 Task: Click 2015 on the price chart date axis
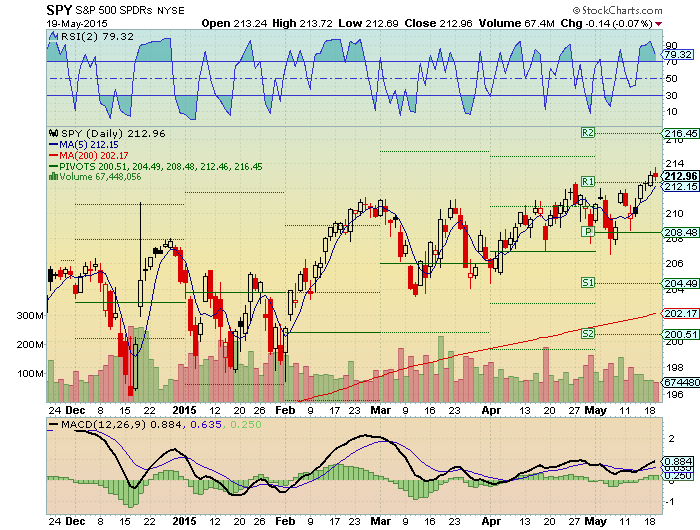(x=184, y=410)
